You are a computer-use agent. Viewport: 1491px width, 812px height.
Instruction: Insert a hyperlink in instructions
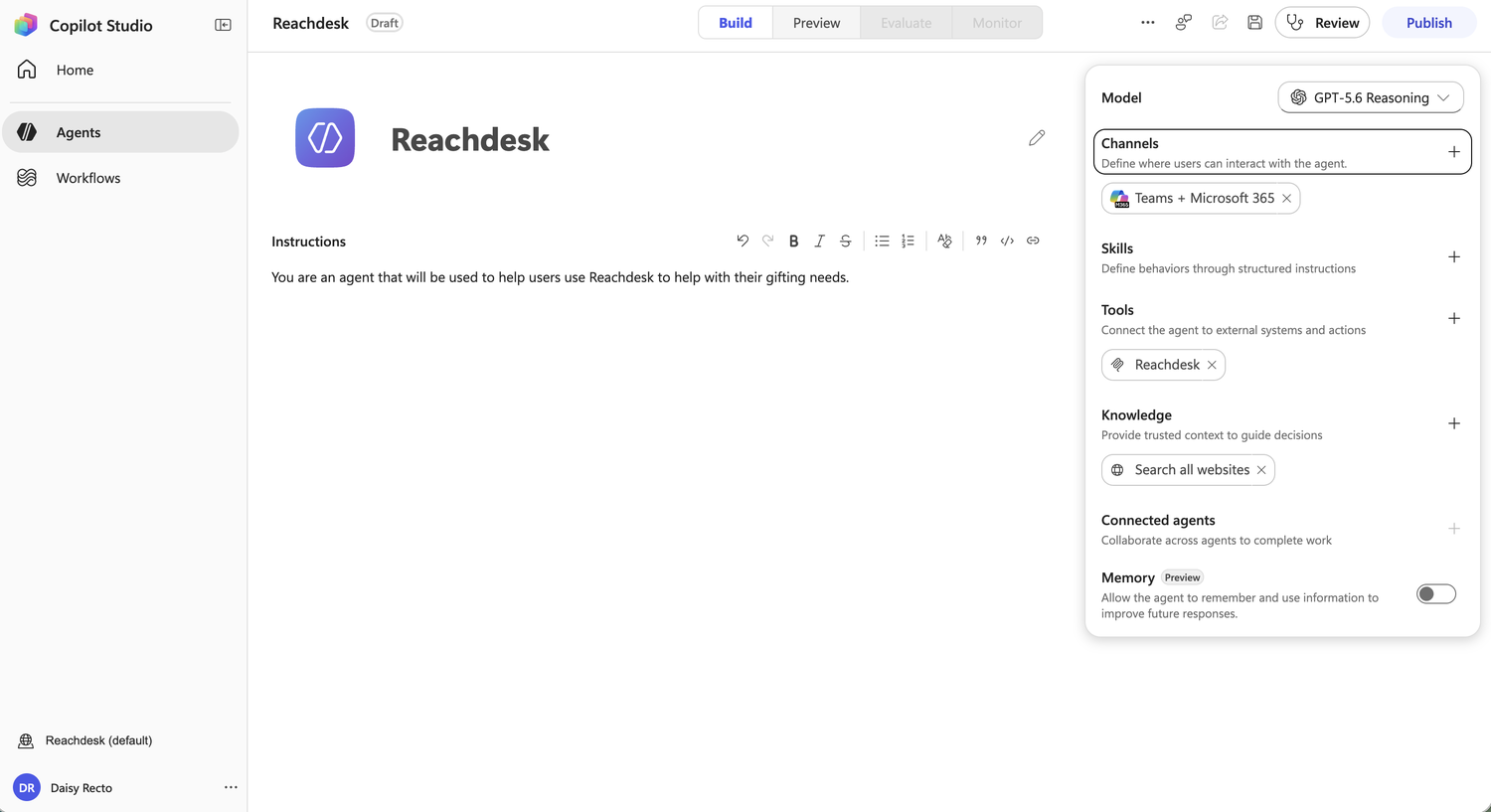point(1033,241)
